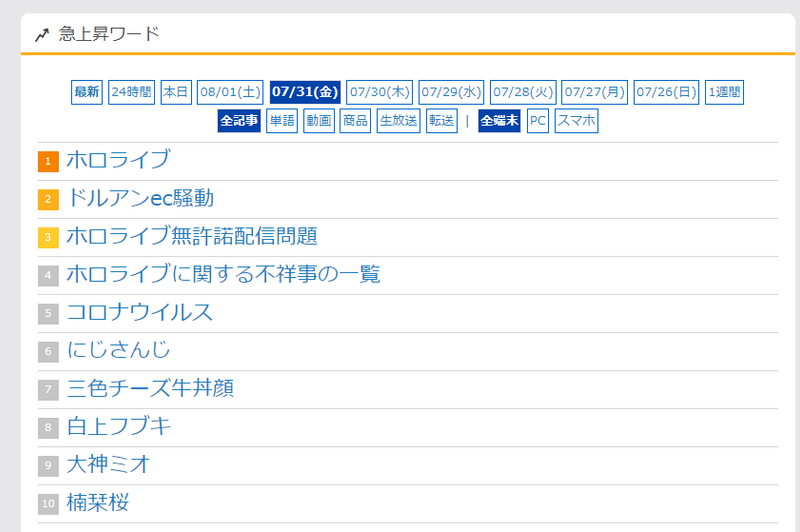The image size is (800, 532).
Task: Open the 大神ミオ link
Action: coord(108,465)
